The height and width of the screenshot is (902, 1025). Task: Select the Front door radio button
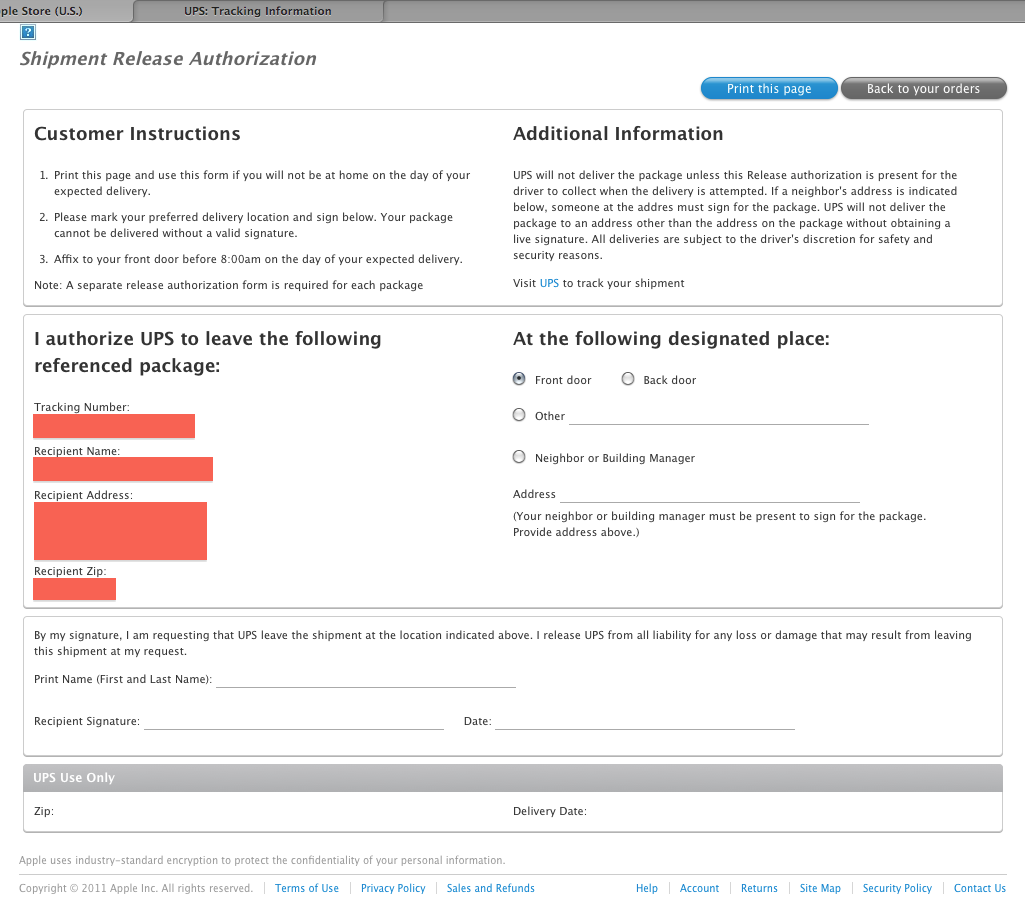pyautogui.click(x=519, y=379)
